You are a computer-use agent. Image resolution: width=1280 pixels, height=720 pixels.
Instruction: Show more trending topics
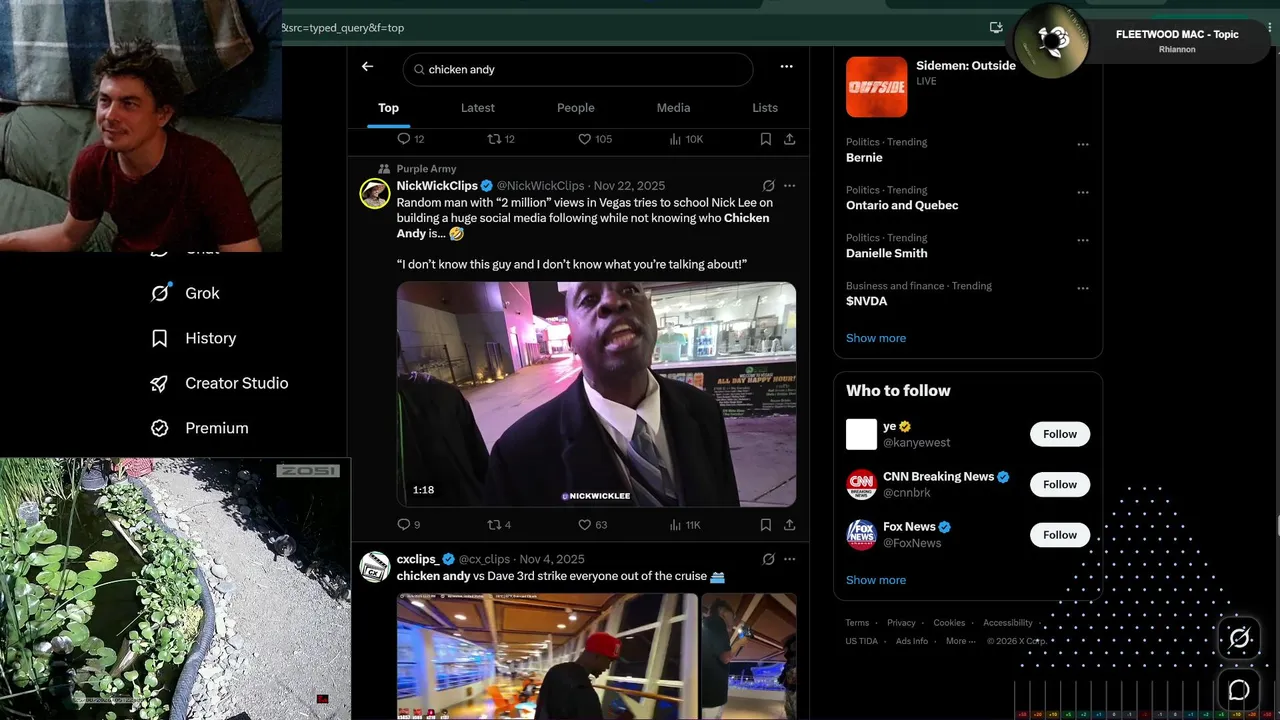876,338
